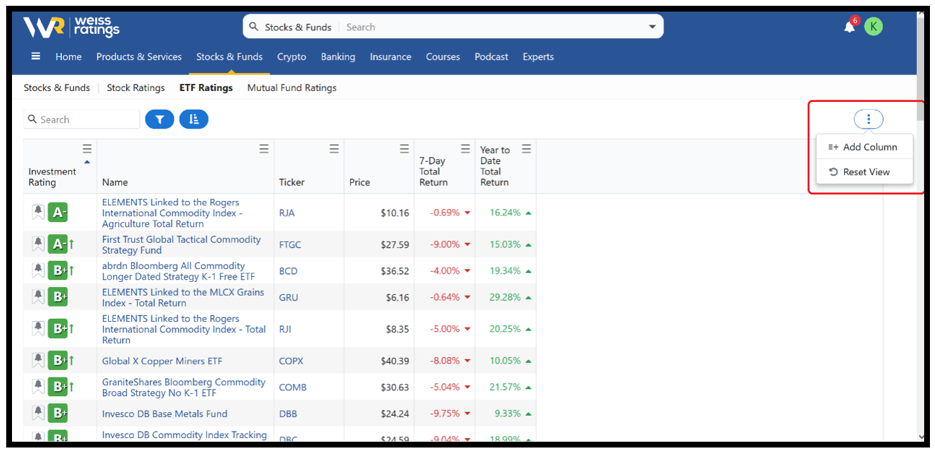Click the $27.59 price cell

click(395, 244)
